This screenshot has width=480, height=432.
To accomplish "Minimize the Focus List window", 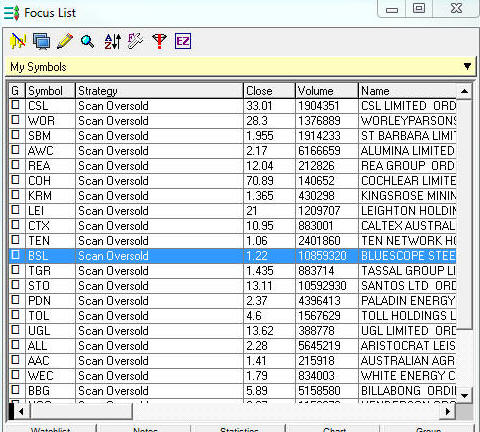I will [x=392, y=9].
